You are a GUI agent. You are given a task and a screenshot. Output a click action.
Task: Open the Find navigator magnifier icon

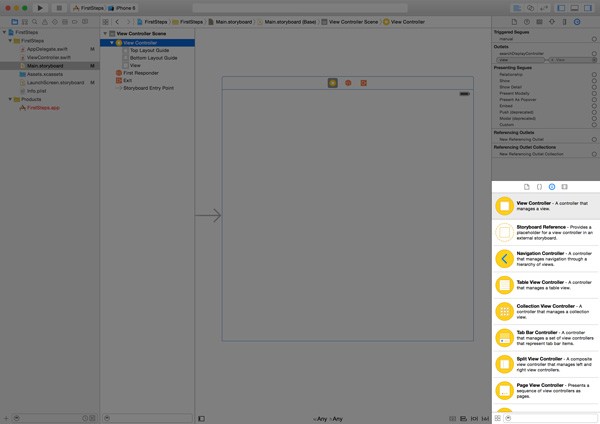35,22
